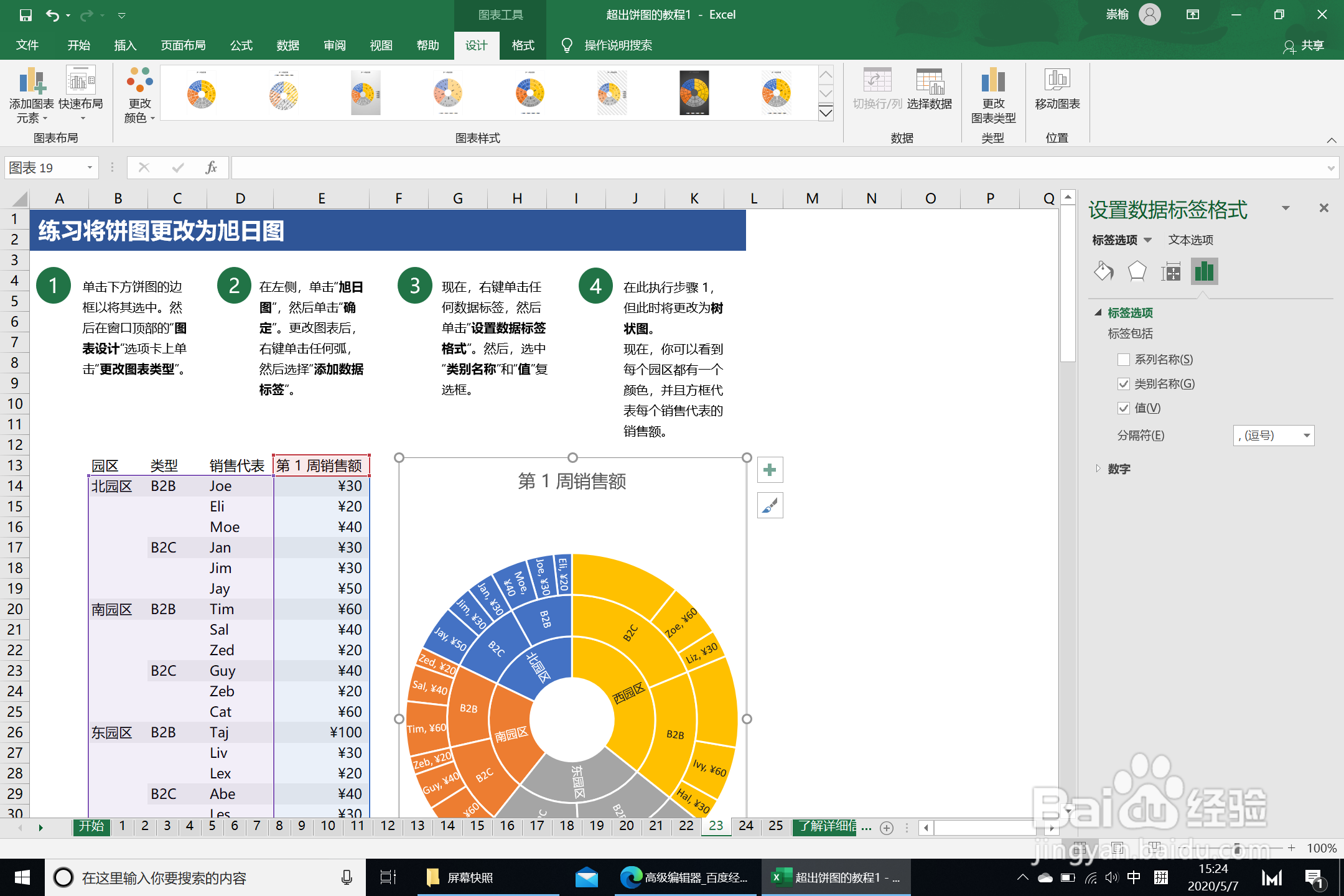1344x896 pixels.
Task: Open Fill & Line paint bucket tab
Action: click(x=1104, y=271)
